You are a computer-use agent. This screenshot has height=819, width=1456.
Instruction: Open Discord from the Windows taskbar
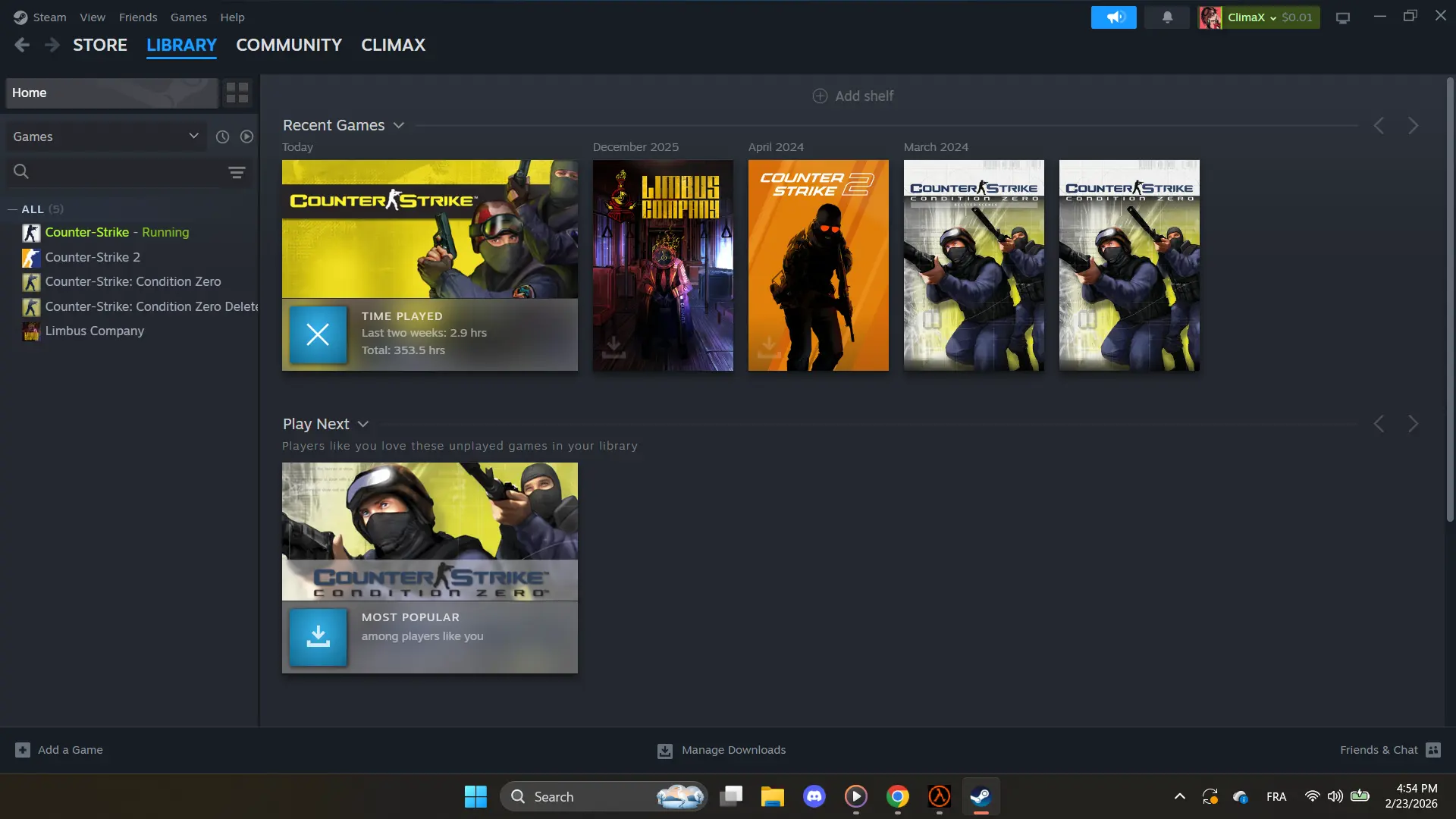click(x=814, y=797)
